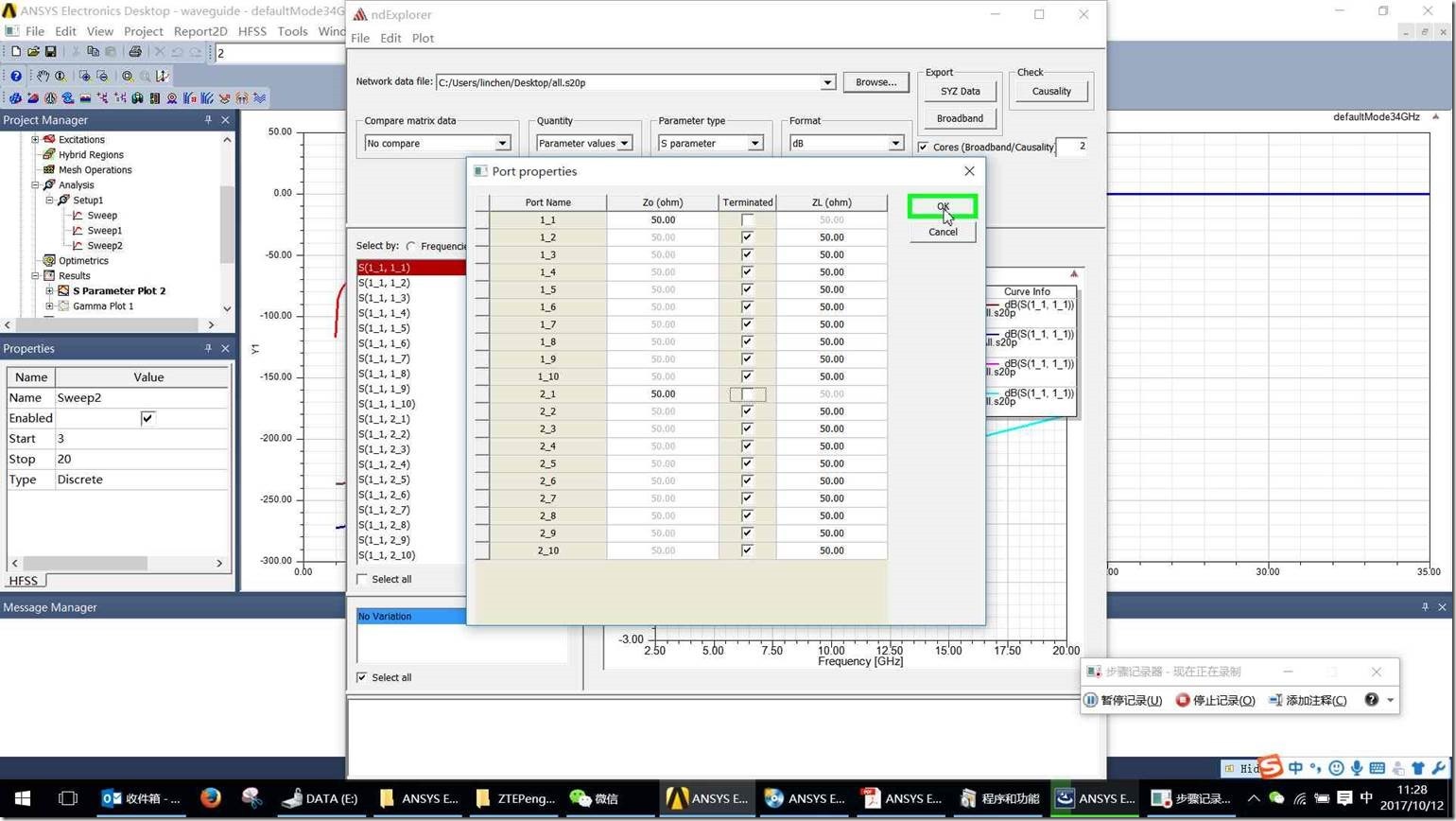The height and width of the screenshot is (821, 1456).
Task: Open the HFSS menu in ANSYS
Action: click(252, 31)
